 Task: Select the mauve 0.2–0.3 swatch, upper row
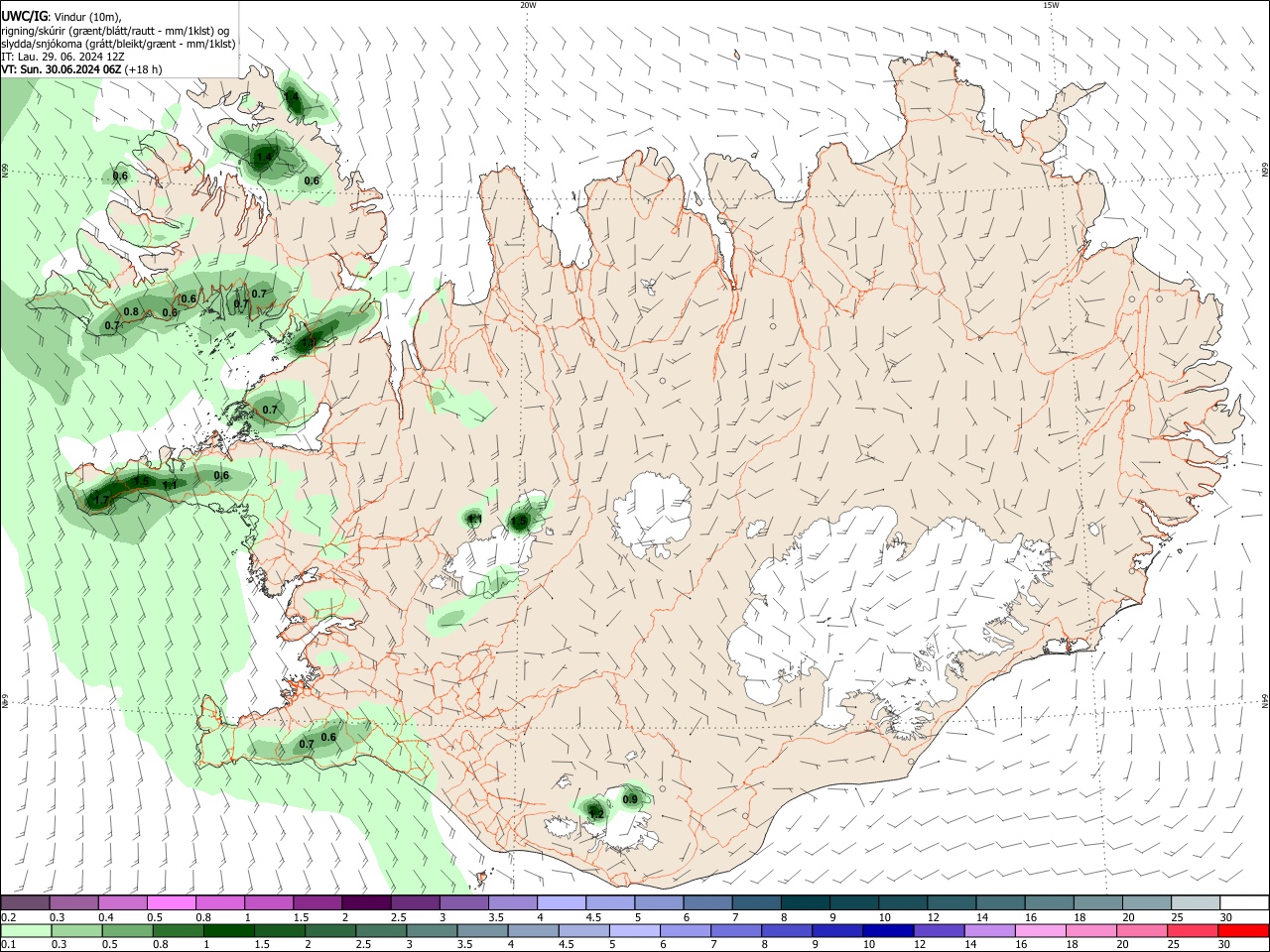click(x=25, y=903)
